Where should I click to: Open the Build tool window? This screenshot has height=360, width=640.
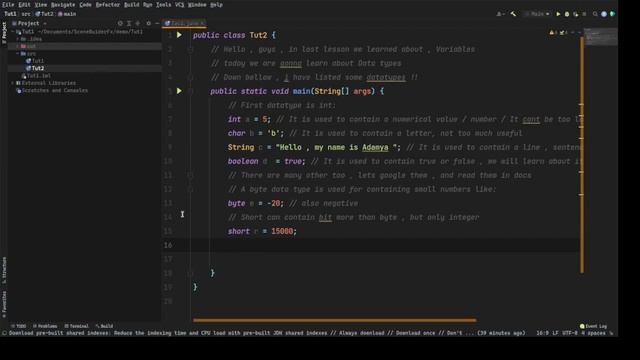(x=104, y=326)
